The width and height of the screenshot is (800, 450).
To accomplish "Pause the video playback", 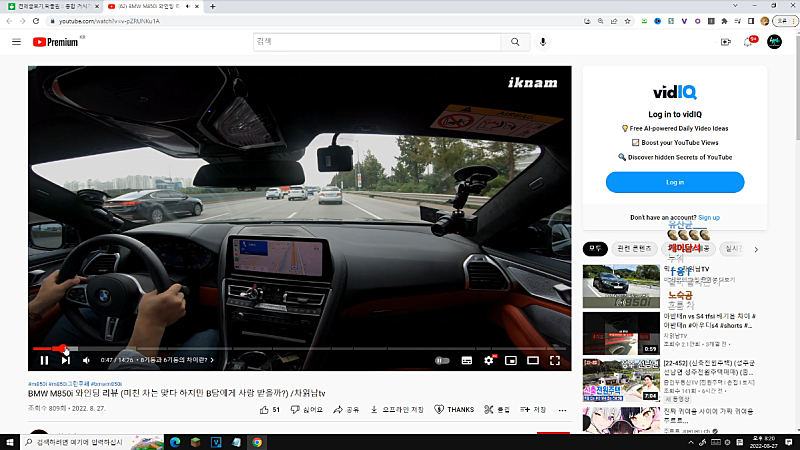I will [44, 360].
